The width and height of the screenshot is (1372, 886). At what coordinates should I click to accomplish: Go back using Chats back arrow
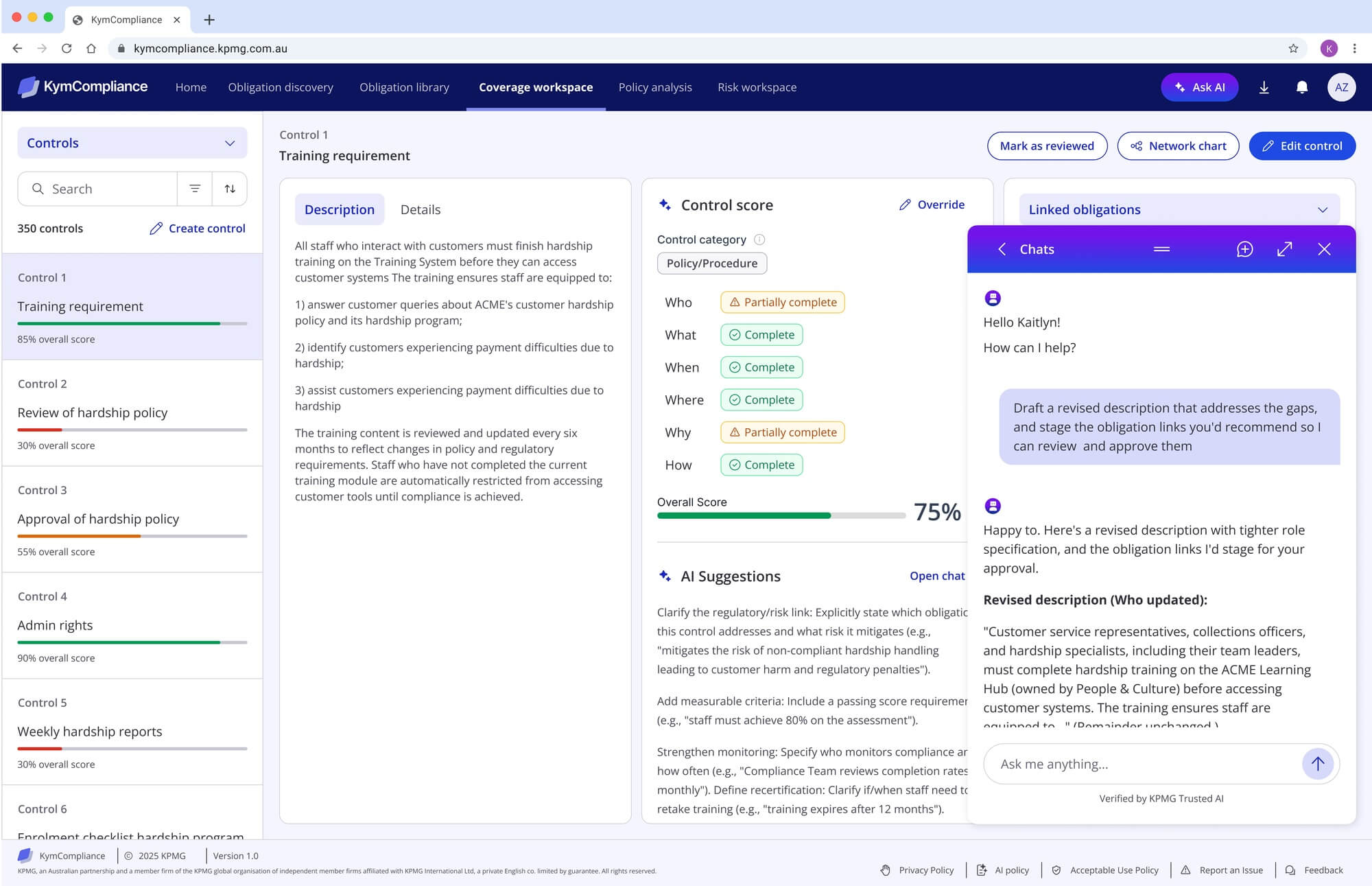1002,249
